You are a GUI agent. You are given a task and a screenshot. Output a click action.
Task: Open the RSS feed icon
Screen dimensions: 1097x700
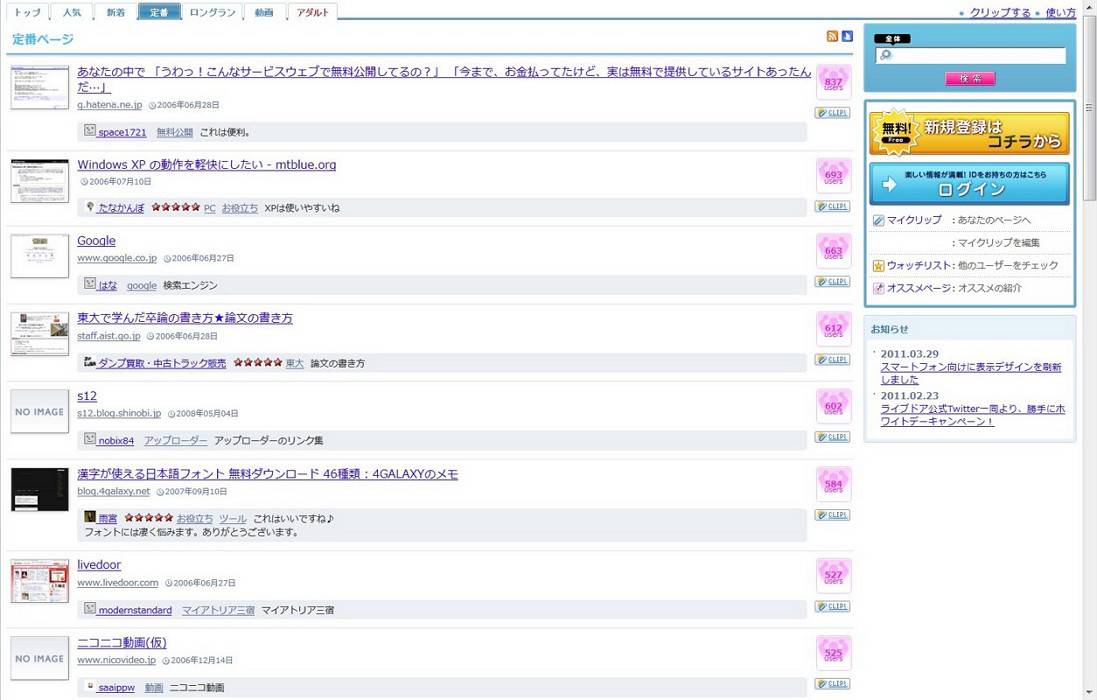[x=832, y=36]
